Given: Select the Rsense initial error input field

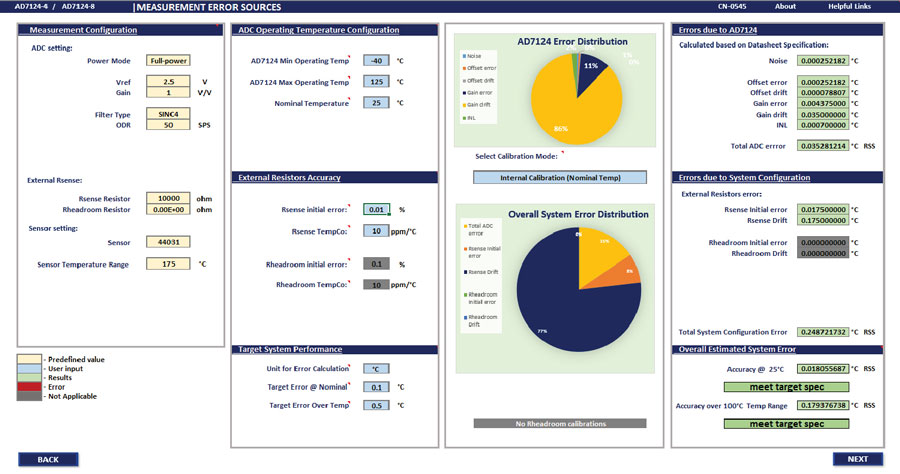Looking at the screenshot, I should pyautogui.click(x=377, y=209).
